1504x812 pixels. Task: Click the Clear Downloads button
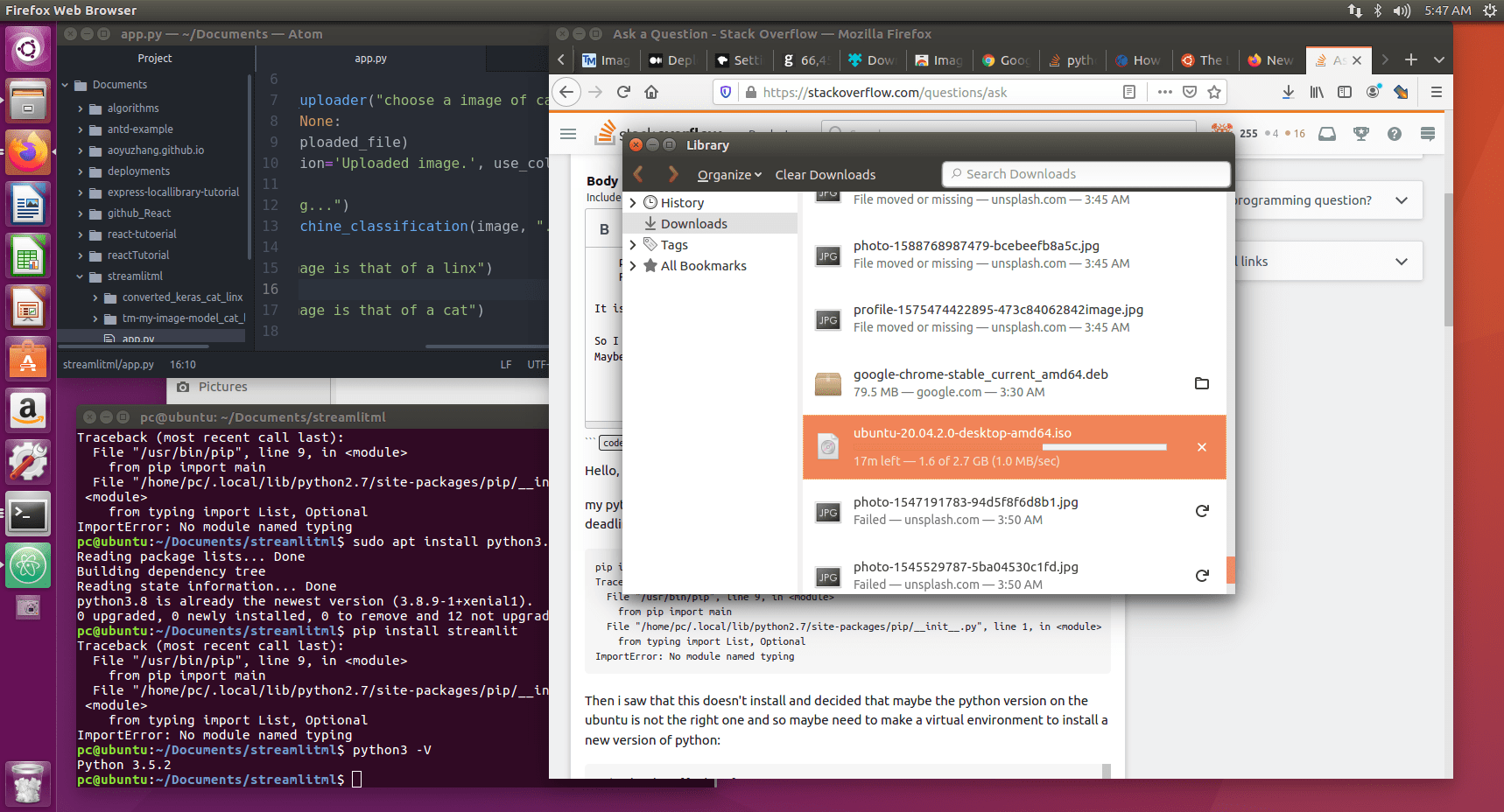(825, 174)
